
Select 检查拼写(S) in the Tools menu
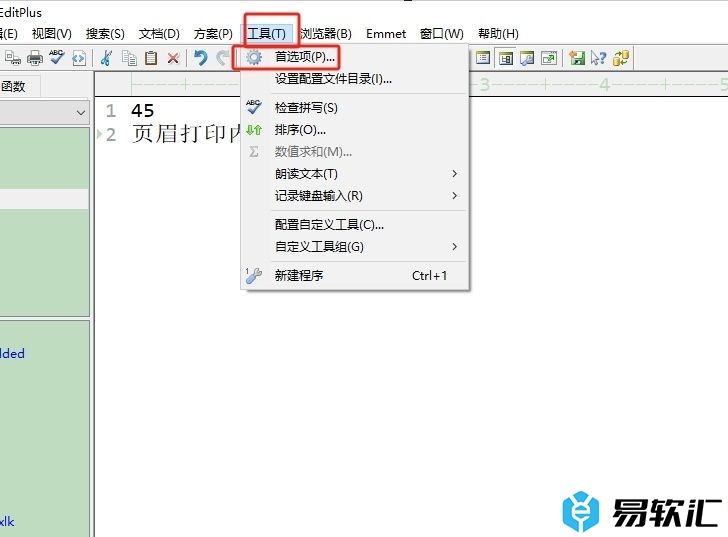(355, 108)
